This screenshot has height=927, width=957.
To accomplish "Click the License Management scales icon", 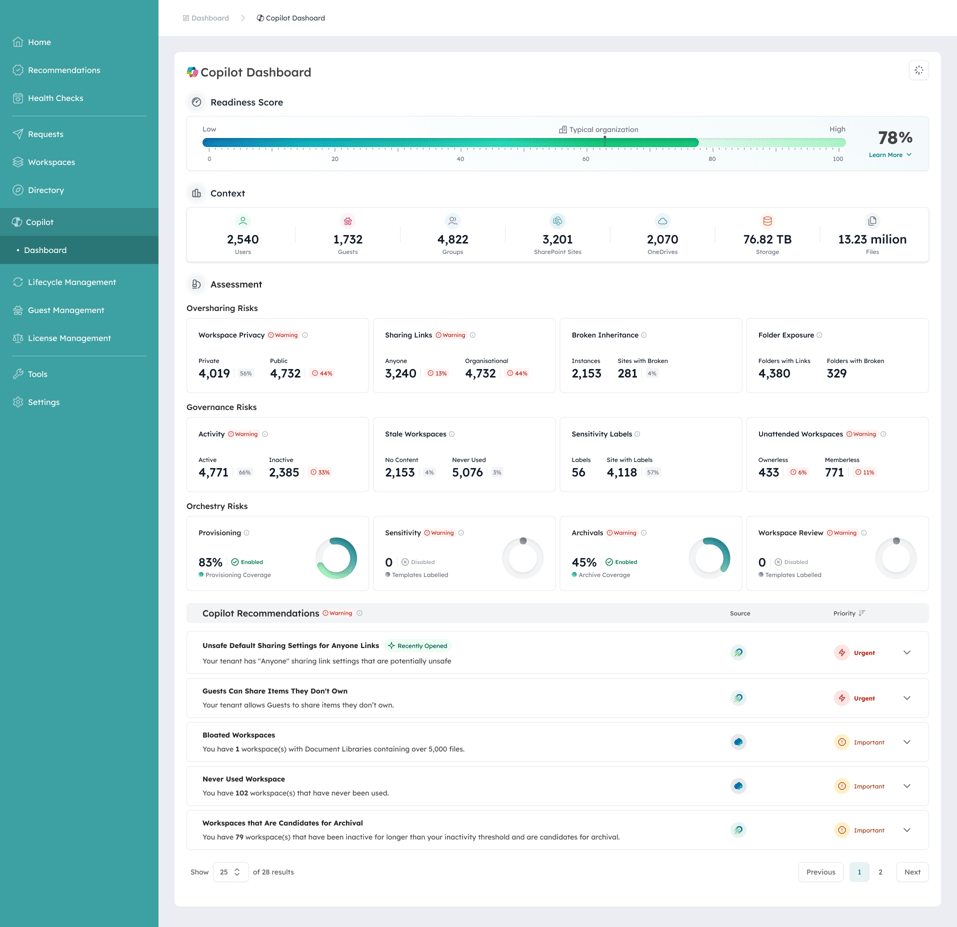I will click(18, 338).
